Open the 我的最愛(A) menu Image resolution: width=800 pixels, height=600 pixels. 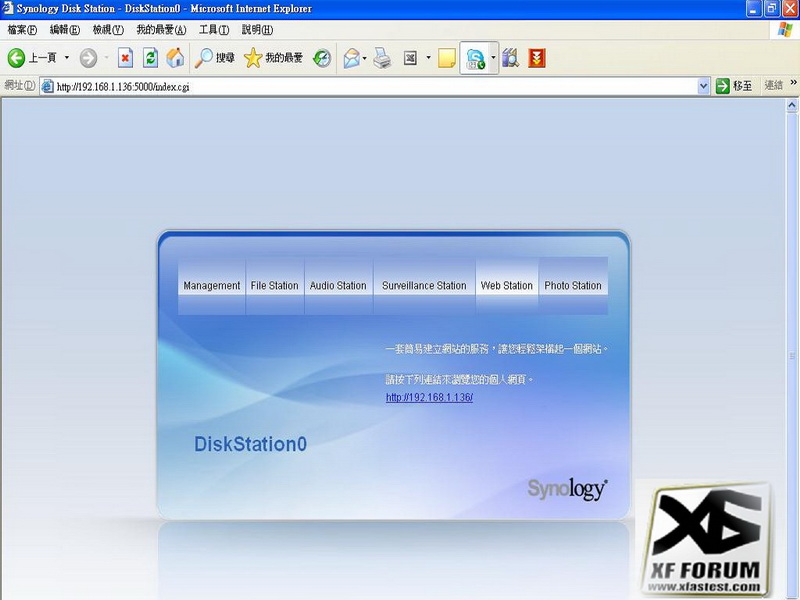[x=161, y=30]
